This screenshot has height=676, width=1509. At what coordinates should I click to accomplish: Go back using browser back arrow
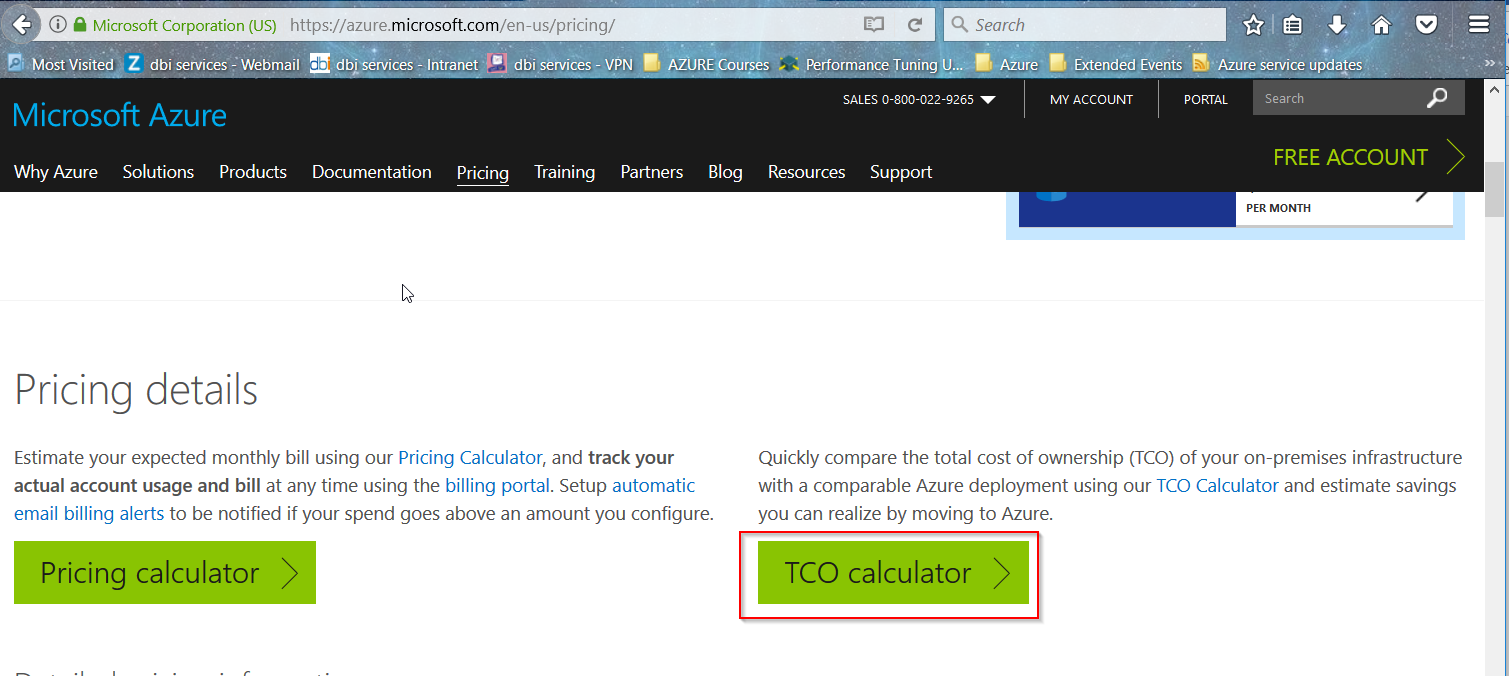pyautogui.click(x=21, y=25)
